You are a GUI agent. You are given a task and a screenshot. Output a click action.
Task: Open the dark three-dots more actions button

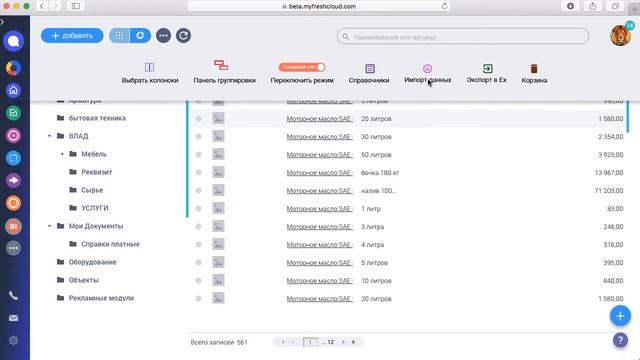163,36
